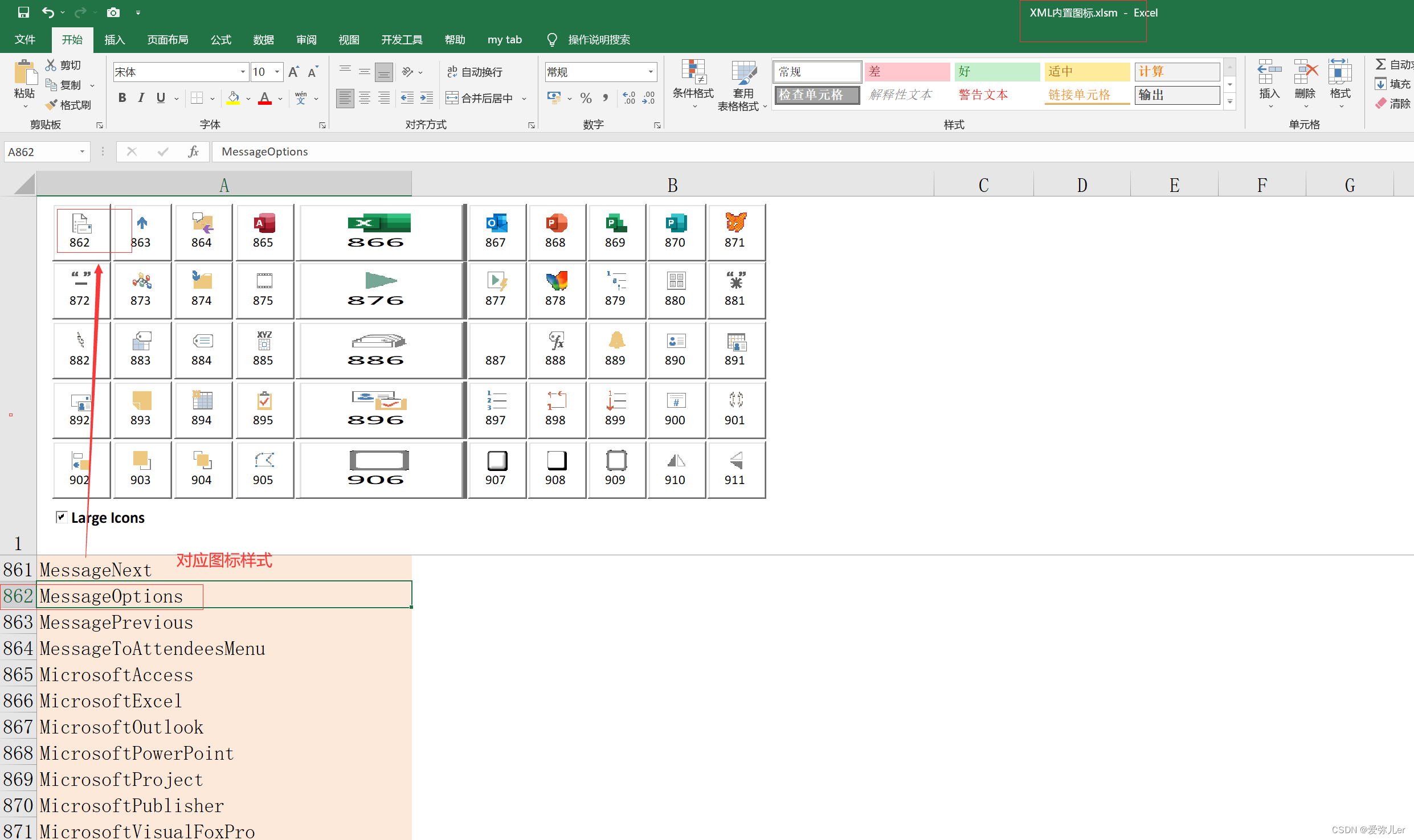1414x840 pixels.
Task: Open the number format dropdown showing 常规
Action: [651, 72]
